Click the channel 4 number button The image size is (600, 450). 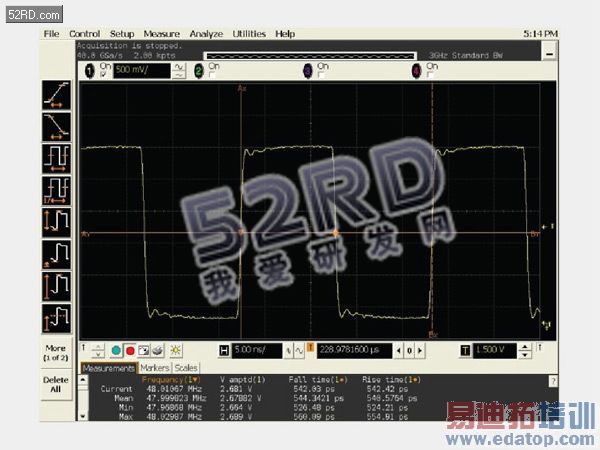[417, 71]
